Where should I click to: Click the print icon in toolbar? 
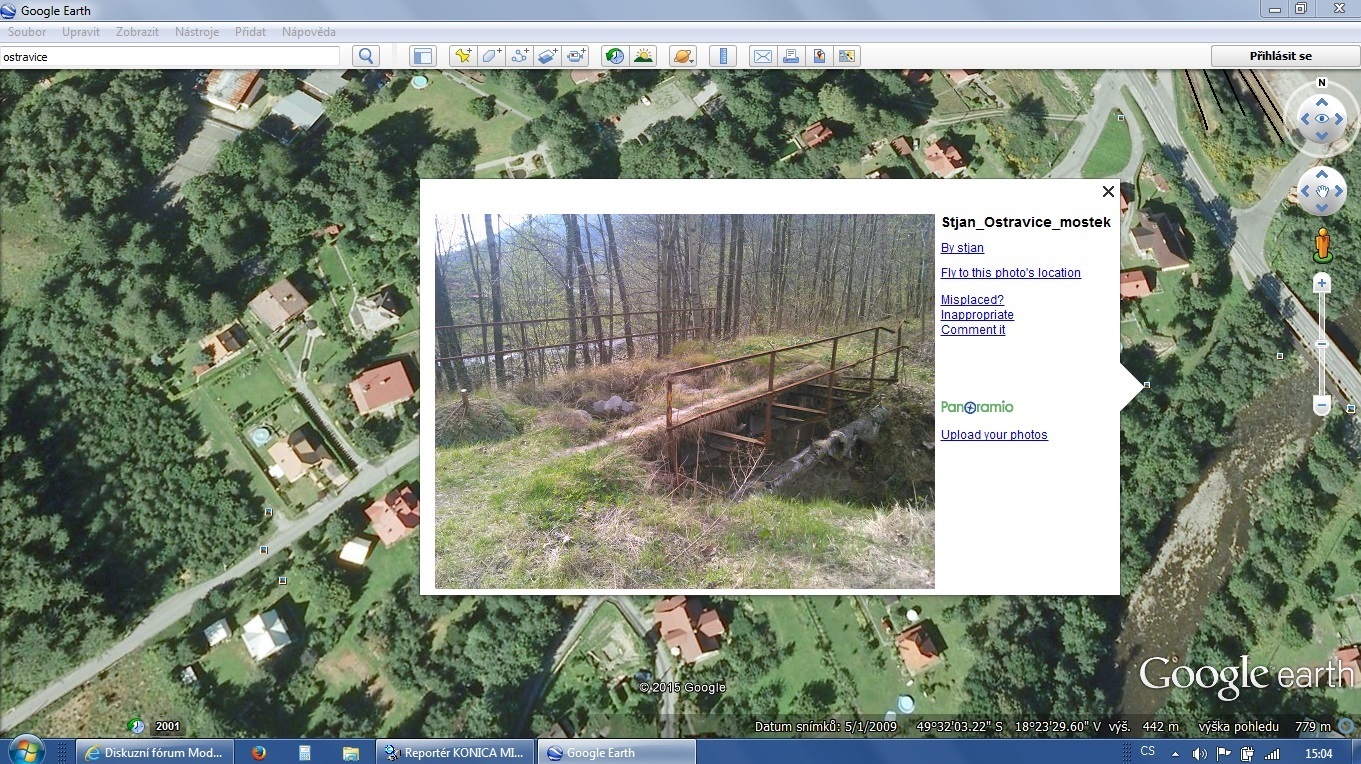pos(791,56)
